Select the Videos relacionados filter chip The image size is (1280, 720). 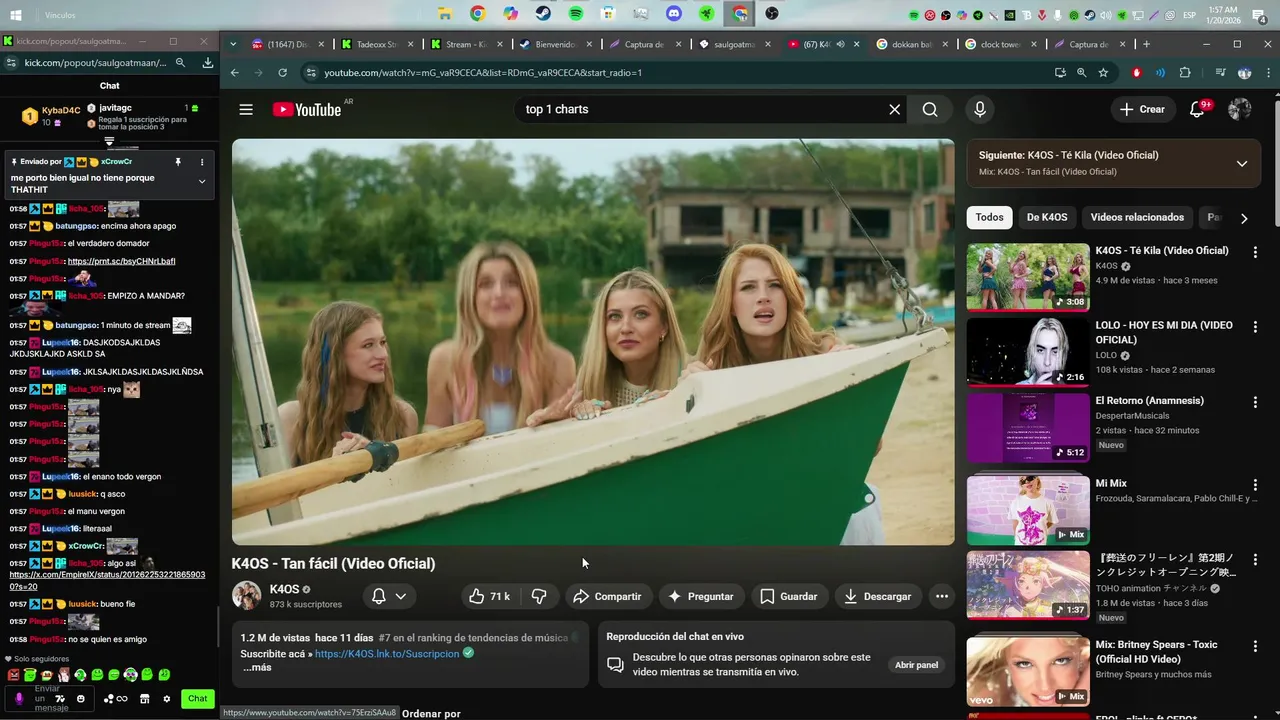[1137, 217]
